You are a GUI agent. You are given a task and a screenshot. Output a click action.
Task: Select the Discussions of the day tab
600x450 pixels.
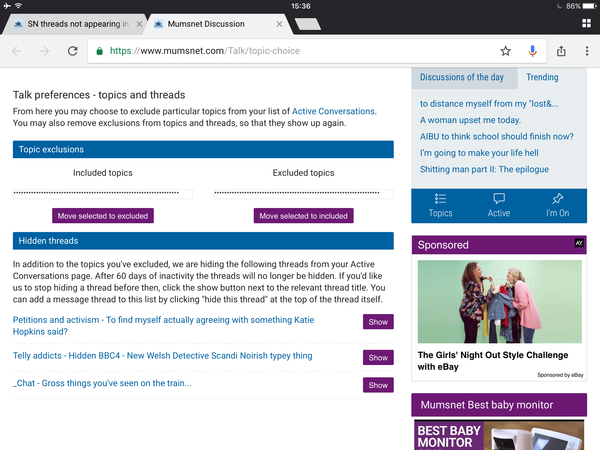click(x=464, y=77)
